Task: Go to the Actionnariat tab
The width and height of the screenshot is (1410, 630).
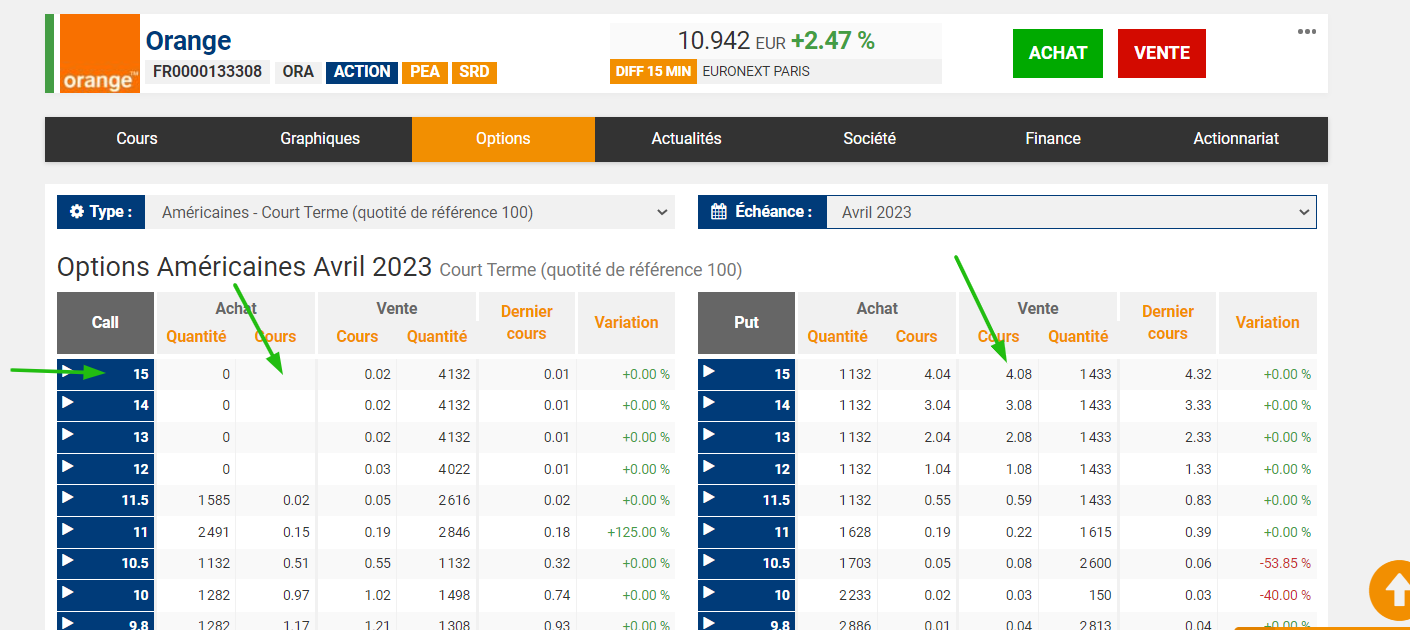Action: coord(1236,139)
